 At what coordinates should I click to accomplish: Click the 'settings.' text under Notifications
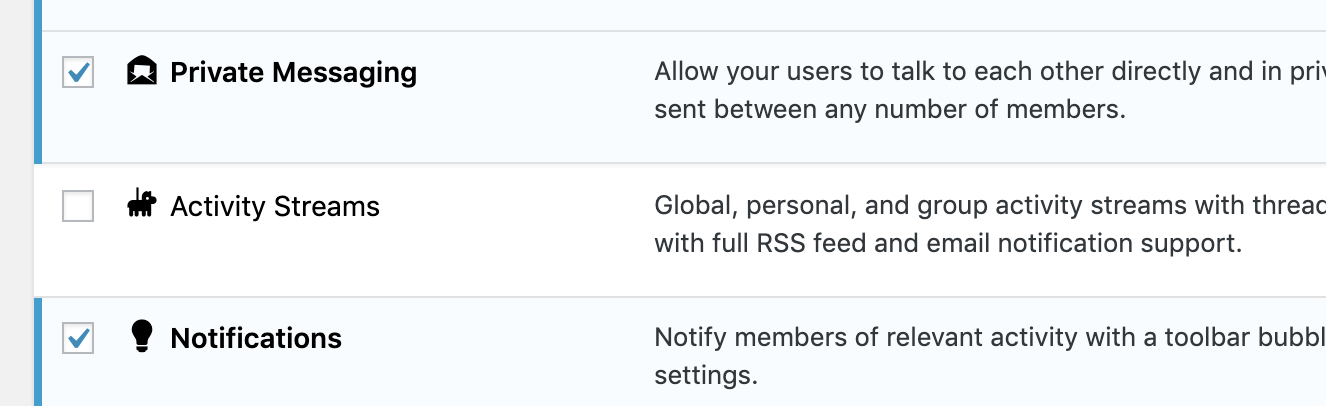click(x=706, y=376)
